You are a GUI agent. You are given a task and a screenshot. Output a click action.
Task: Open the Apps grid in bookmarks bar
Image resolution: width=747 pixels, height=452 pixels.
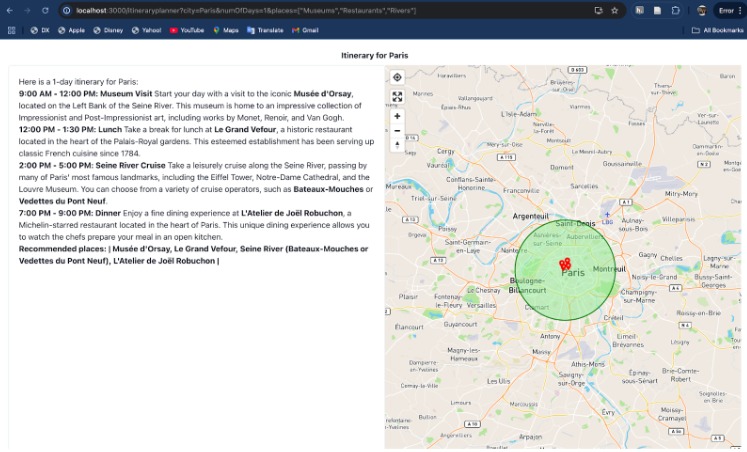(x=11, y=30)
